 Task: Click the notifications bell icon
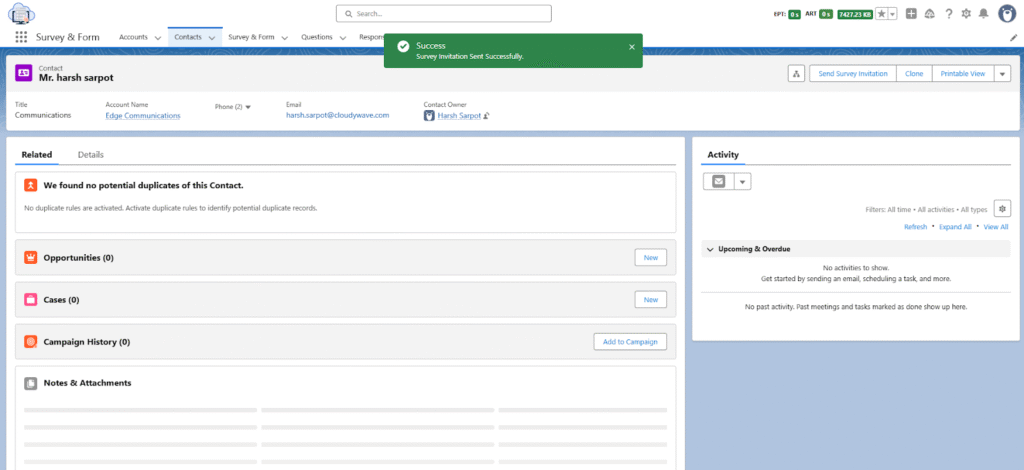[983, 13]
